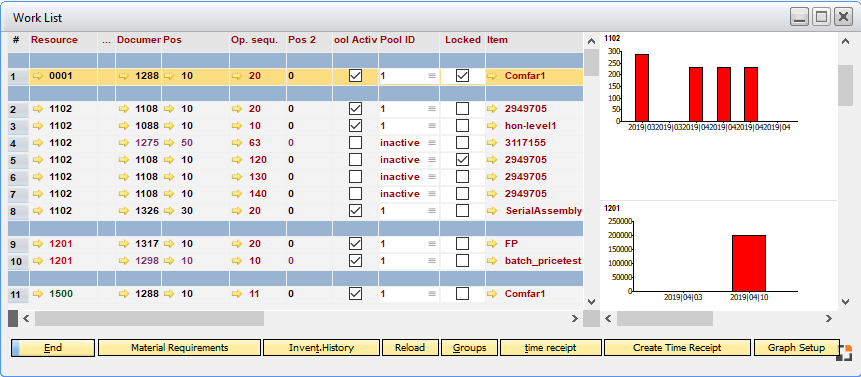
Task: Open op. sequence 140 link arrow
Action: 237,194
